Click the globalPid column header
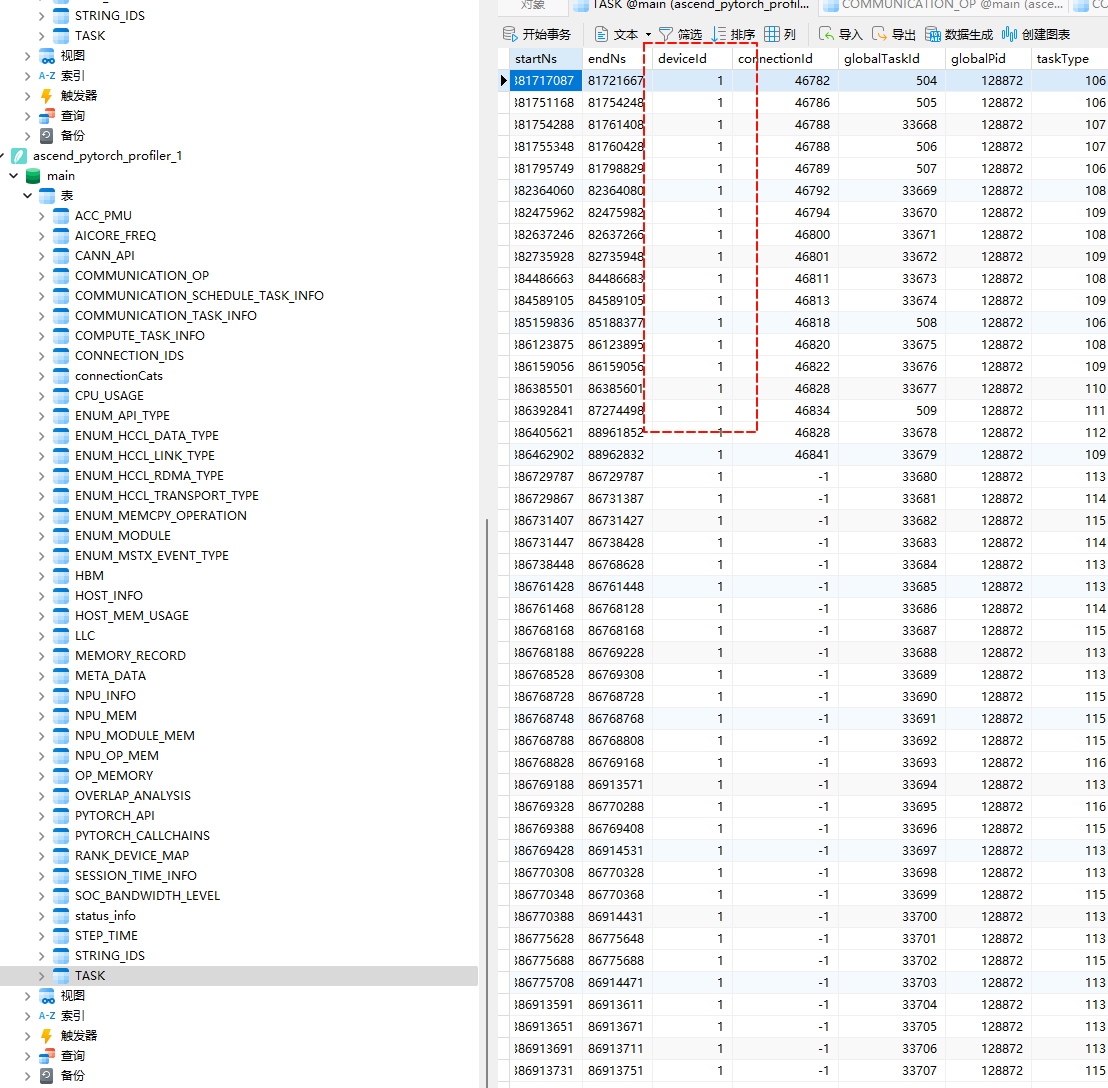This screenshot has height=1088, width=1108. [x=987, y=59]
